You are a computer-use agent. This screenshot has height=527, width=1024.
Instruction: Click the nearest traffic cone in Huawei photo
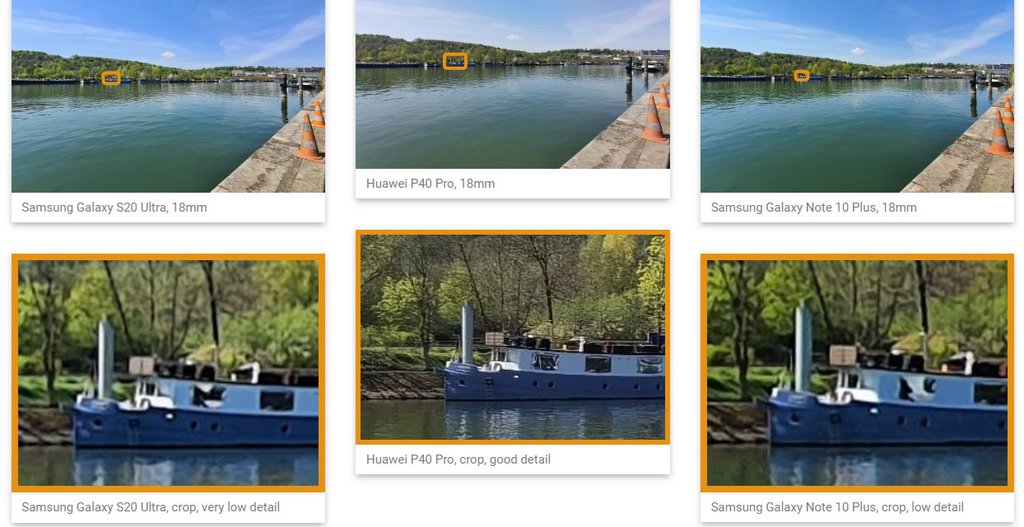[x=654, y=119]
